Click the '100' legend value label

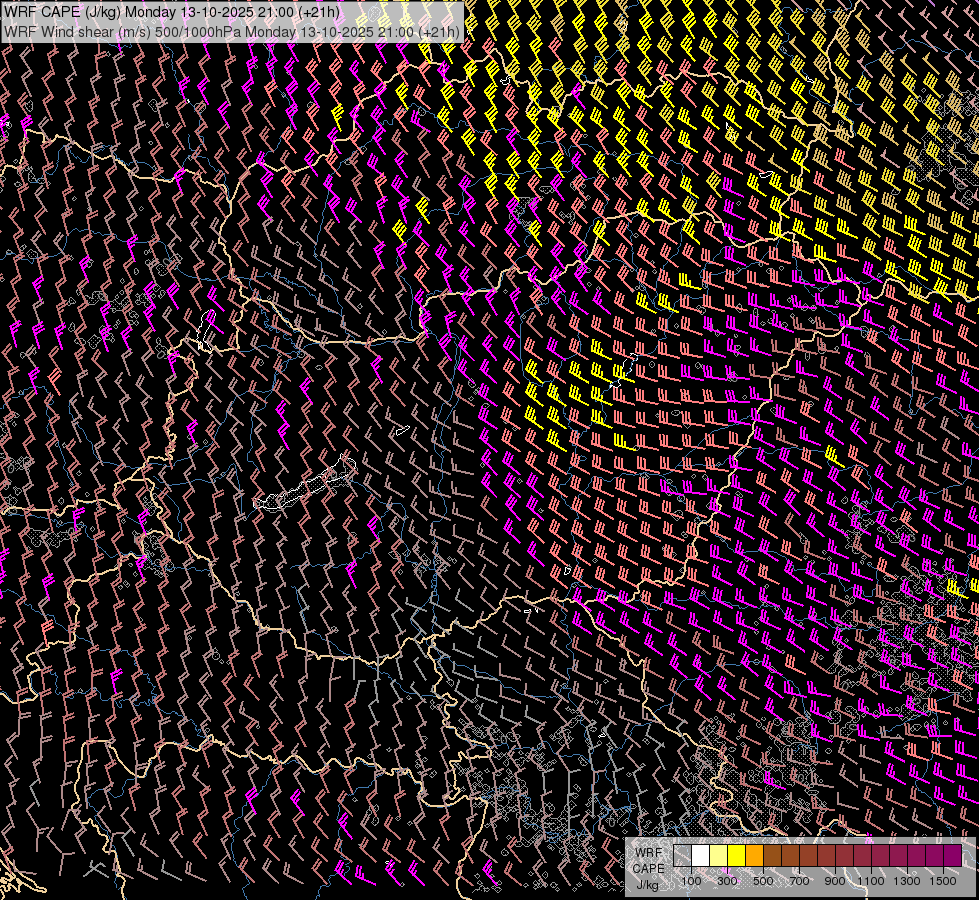tap(691, 881)
